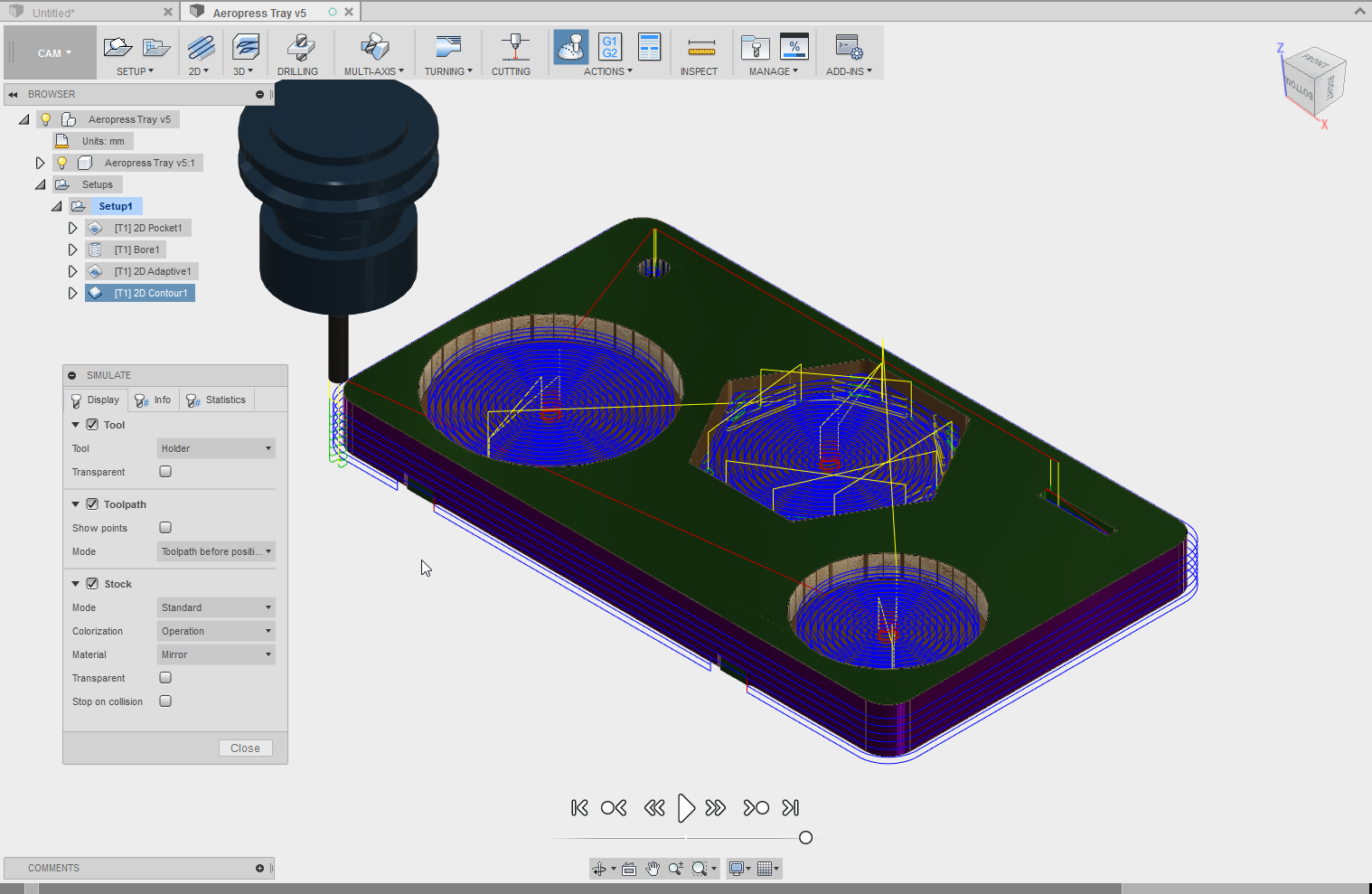
Task: Click the 3D milling icon
Action: point(245,47)
